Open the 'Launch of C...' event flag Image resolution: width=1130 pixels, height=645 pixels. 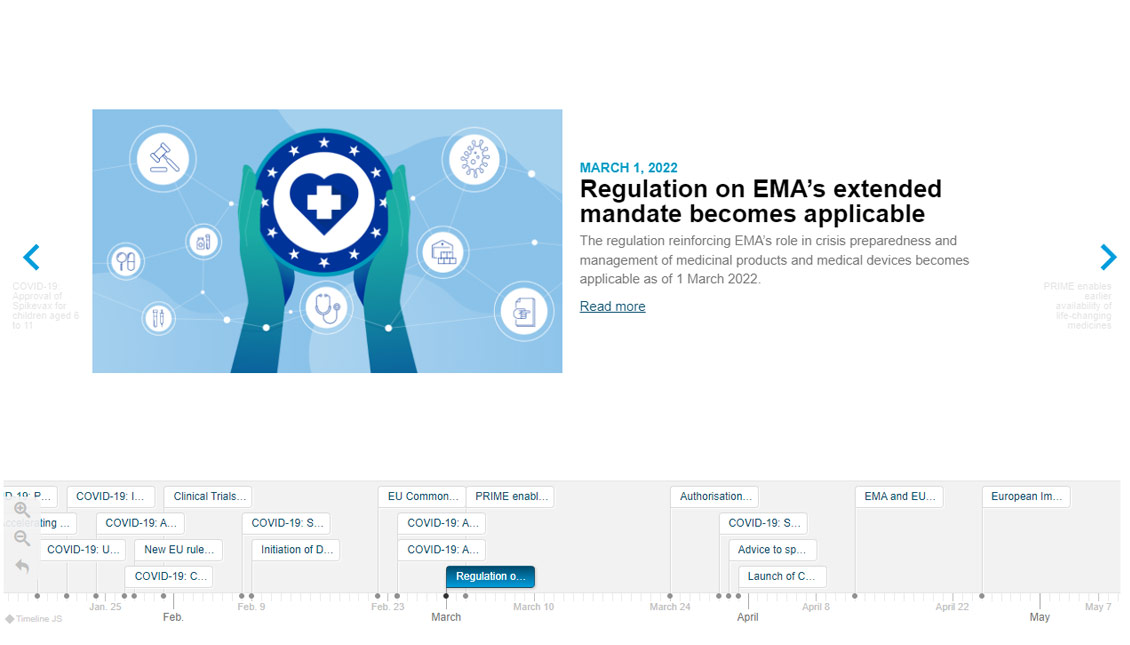click(781, 576)
